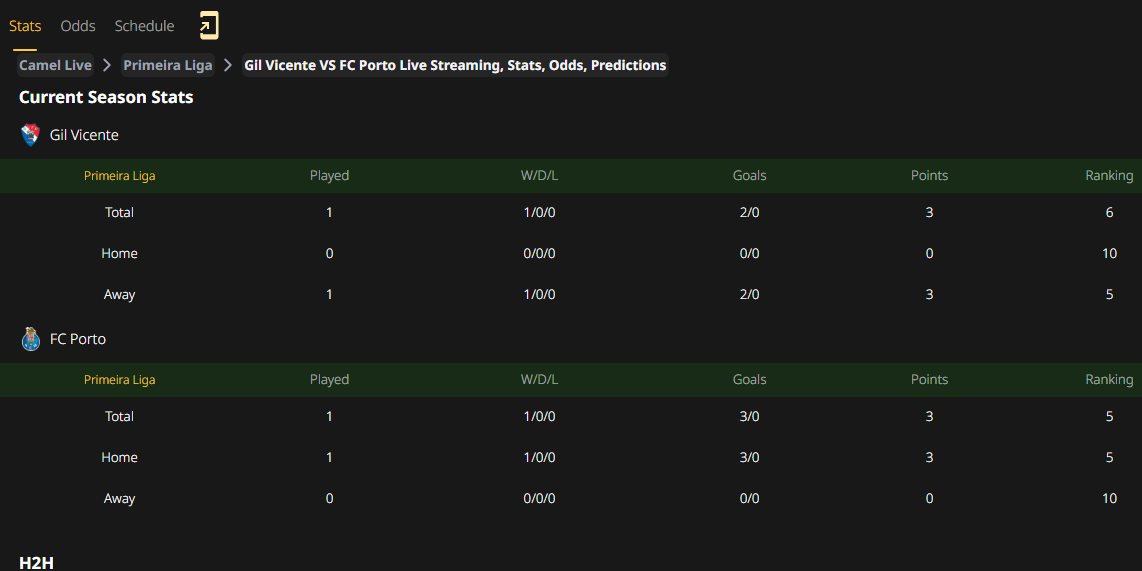Switch to the Odds tab
This screenshot has height=571, width=1142.
click(x=78, y=26)
